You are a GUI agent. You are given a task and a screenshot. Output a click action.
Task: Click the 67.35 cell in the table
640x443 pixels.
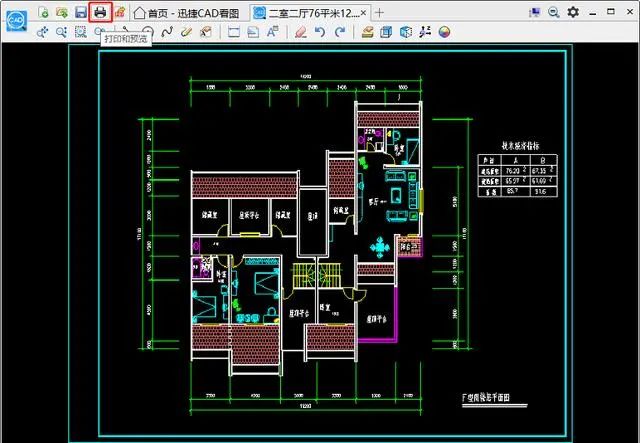pyautogui.click(x=542, y=170)
